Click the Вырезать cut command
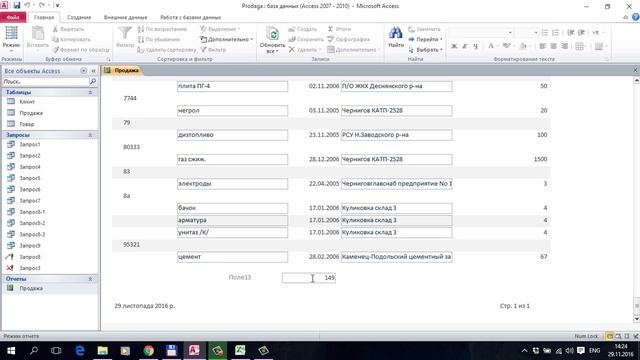Screen dimensions: 640x360 tap(68, 29)
